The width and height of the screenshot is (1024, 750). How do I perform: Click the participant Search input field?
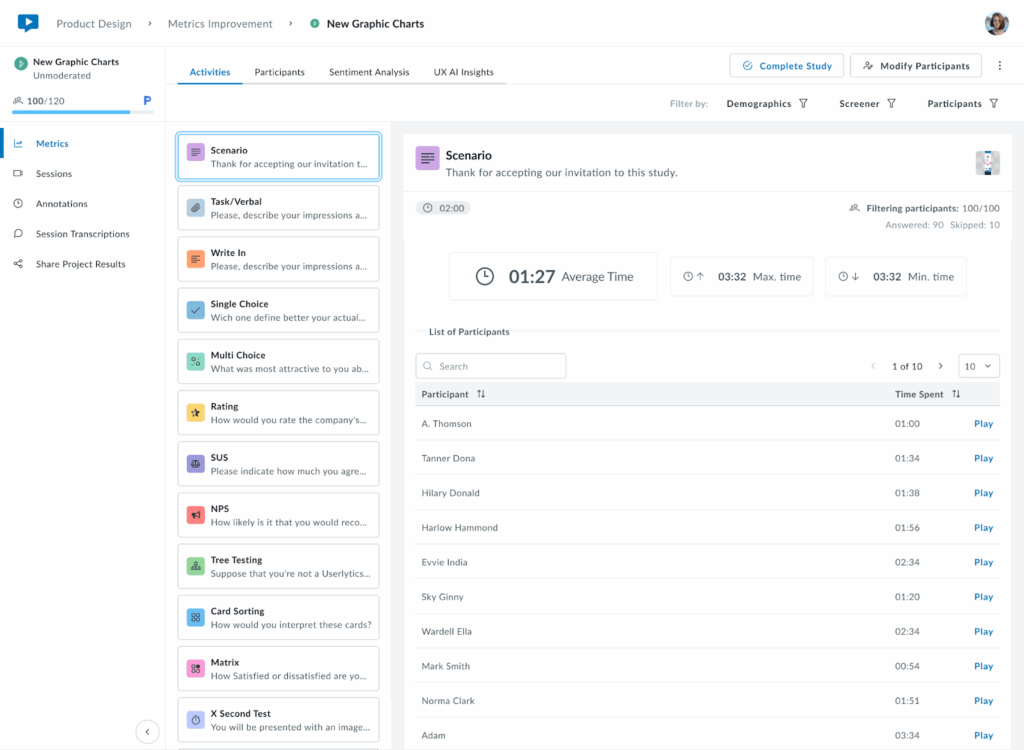pyautogui.click(x=491, y=366)
